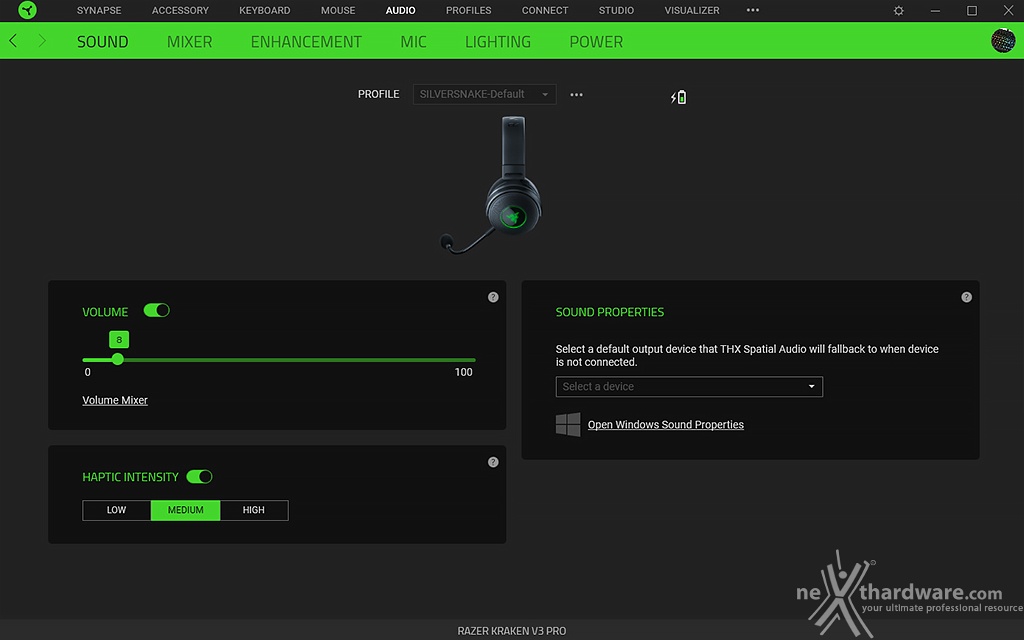Click the SOUND PROPERTIES heading
This screenshot has height=640, width=1024.
click(610, 312)
